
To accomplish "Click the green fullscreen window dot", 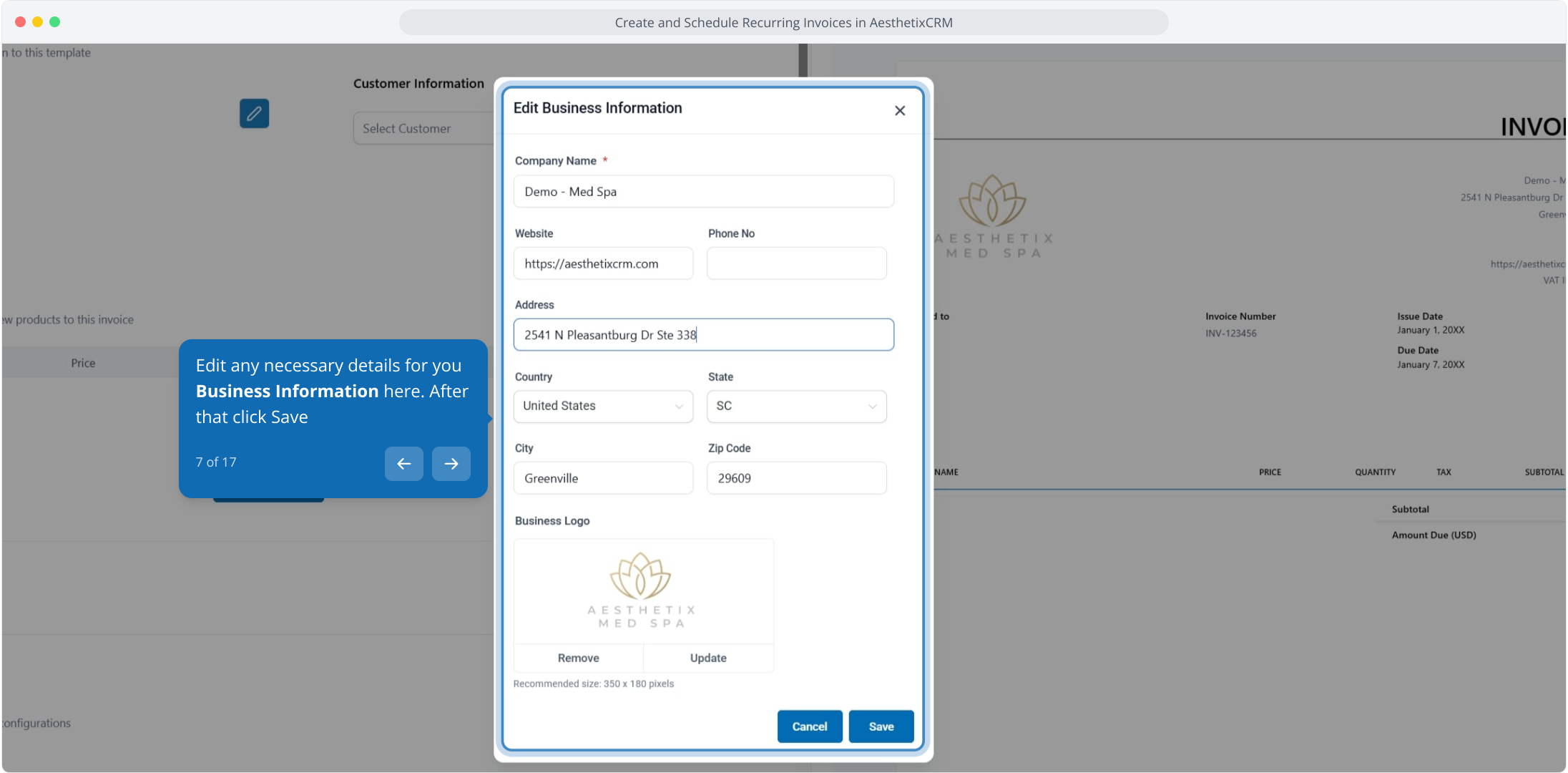I will pyautogui.click(x=55, y=22).
